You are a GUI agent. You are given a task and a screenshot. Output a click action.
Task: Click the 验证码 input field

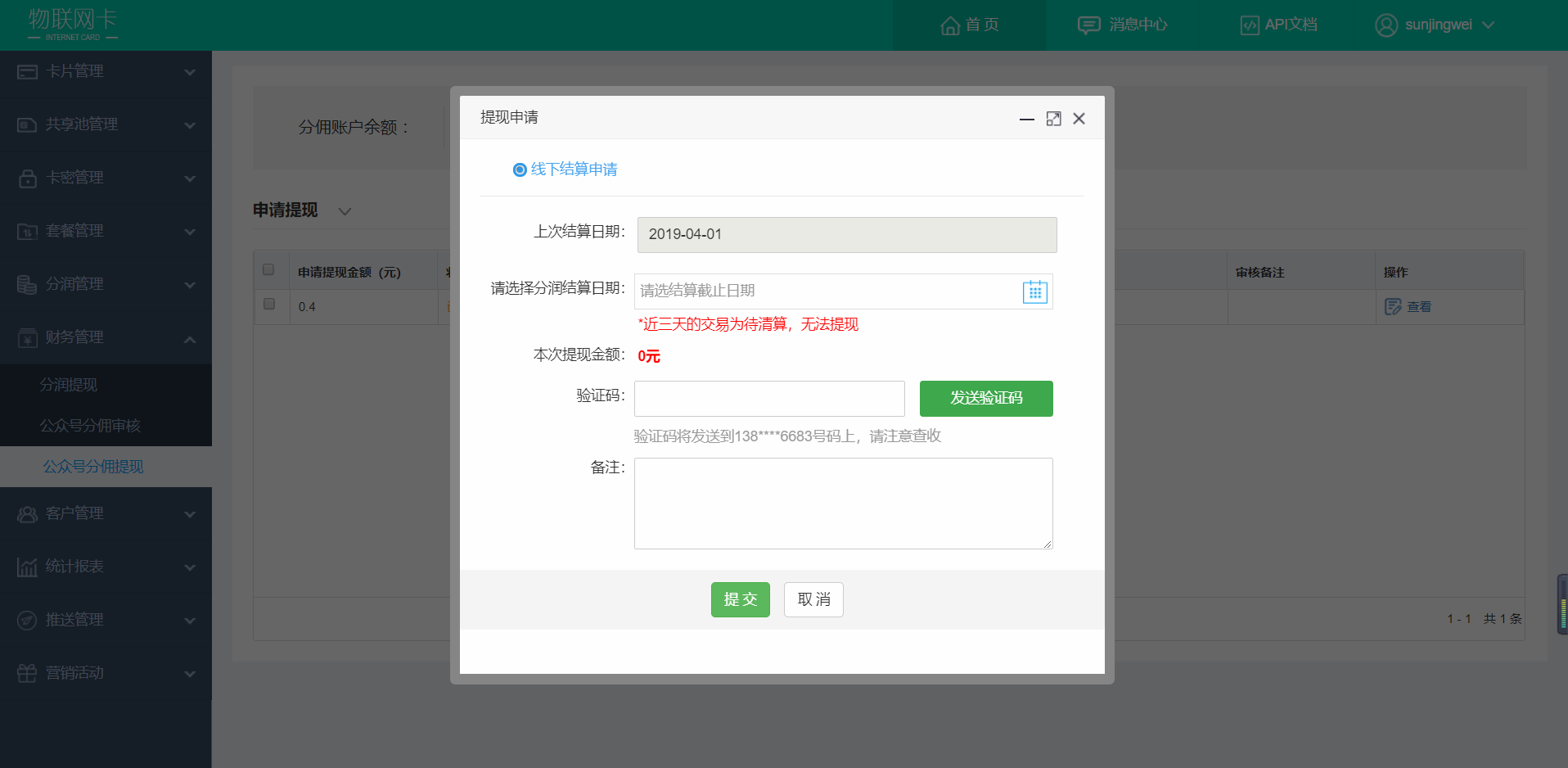click(x=769, y=399)
